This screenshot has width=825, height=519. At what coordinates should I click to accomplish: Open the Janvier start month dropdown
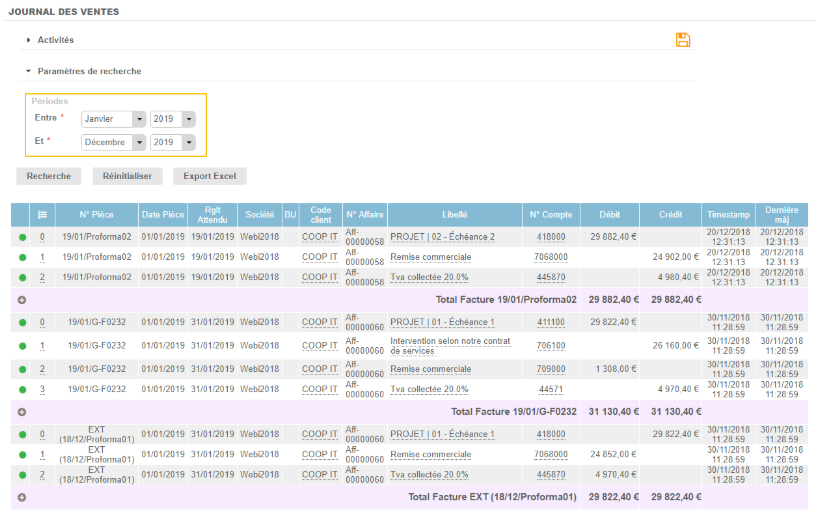click(113, 119)
